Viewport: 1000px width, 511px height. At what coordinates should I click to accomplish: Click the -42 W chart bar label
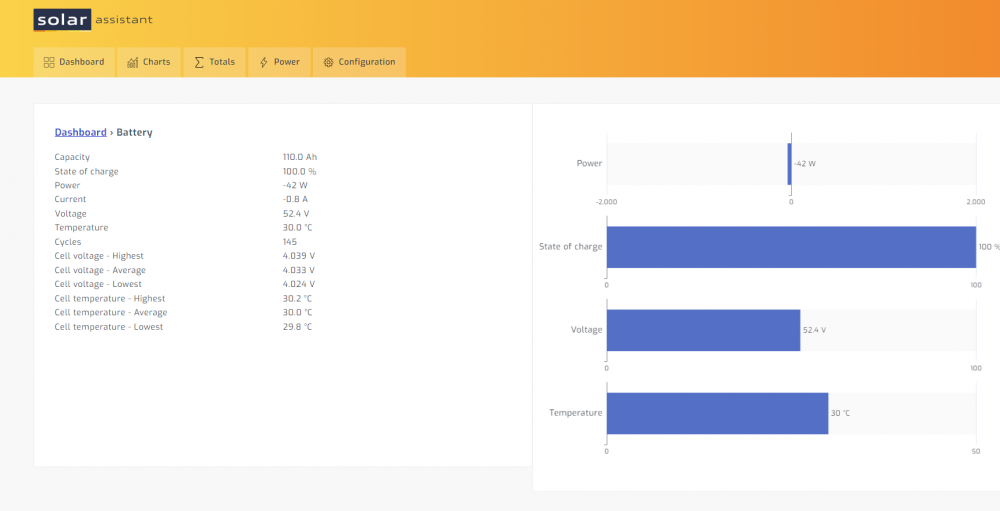(805, 164)
